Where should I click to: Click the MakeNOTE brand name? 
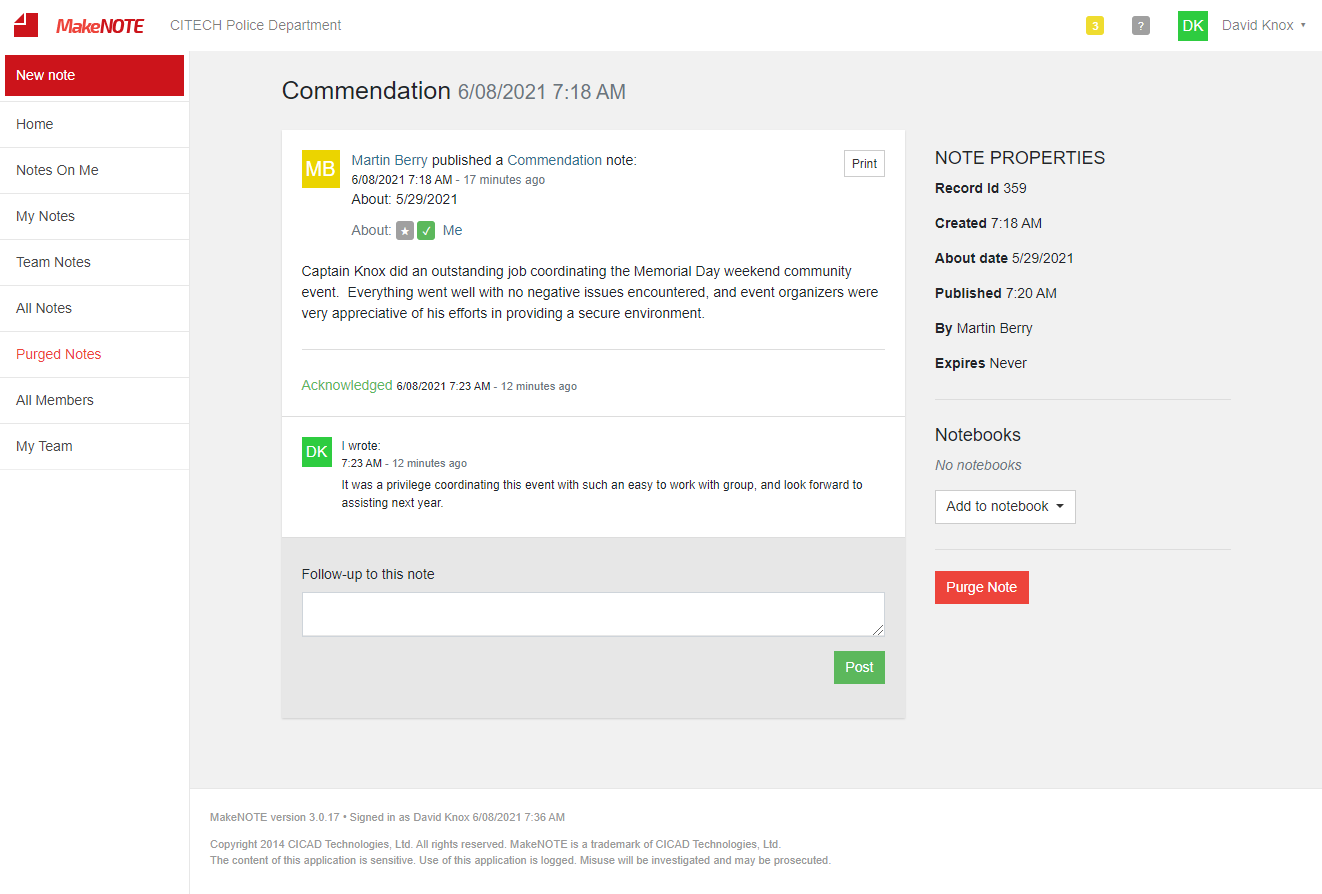point(100,26)
